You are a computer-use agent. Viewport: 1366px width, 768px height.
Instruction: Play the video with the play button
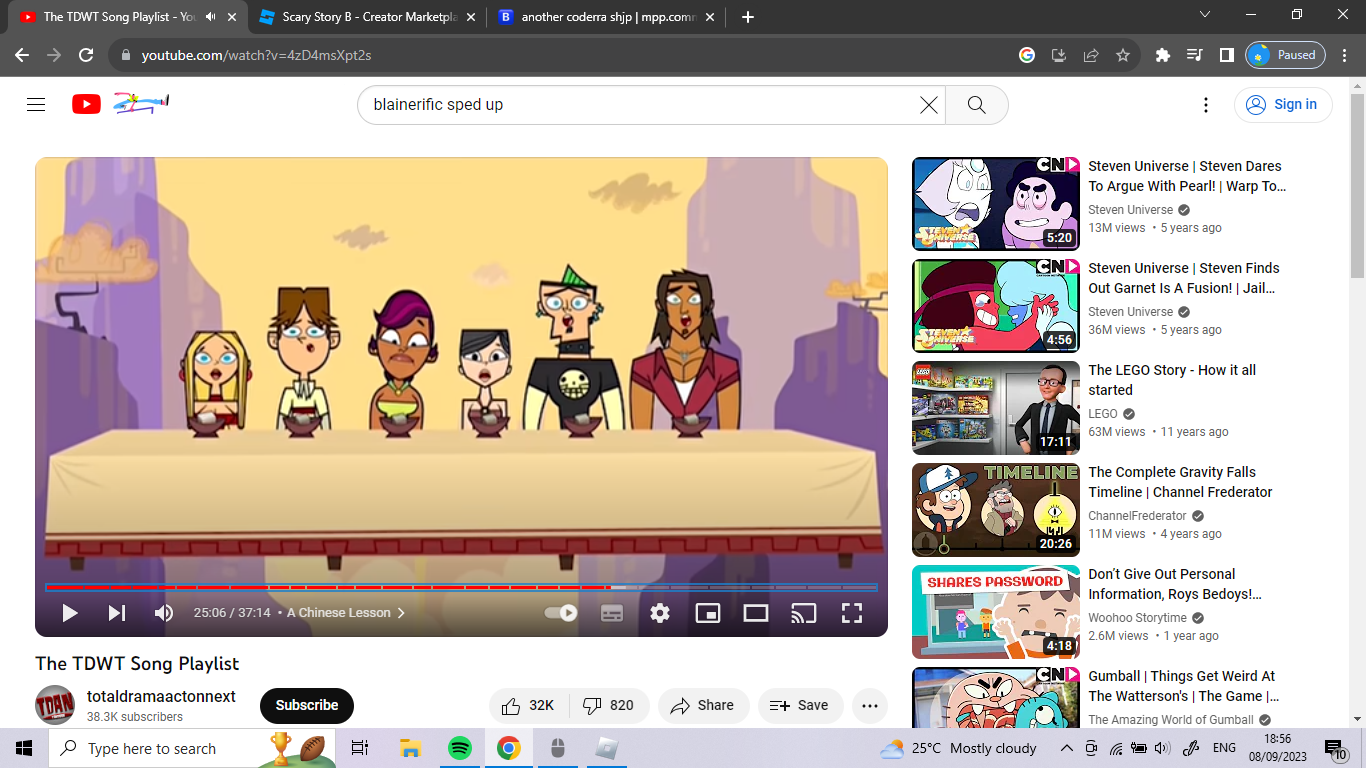[69, 613]
